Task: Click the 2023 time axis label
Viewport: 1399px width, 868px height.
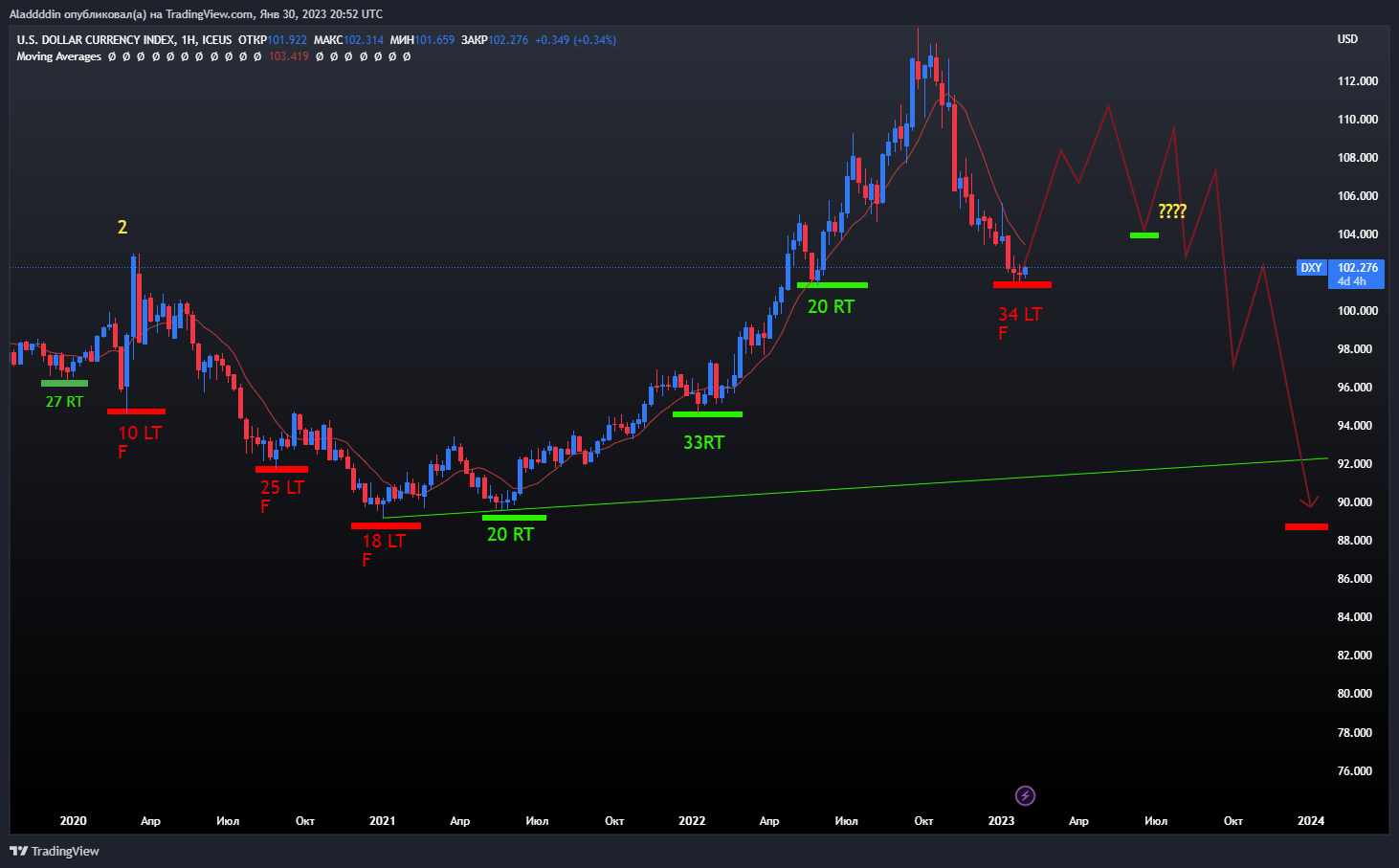Action: 1001,821
